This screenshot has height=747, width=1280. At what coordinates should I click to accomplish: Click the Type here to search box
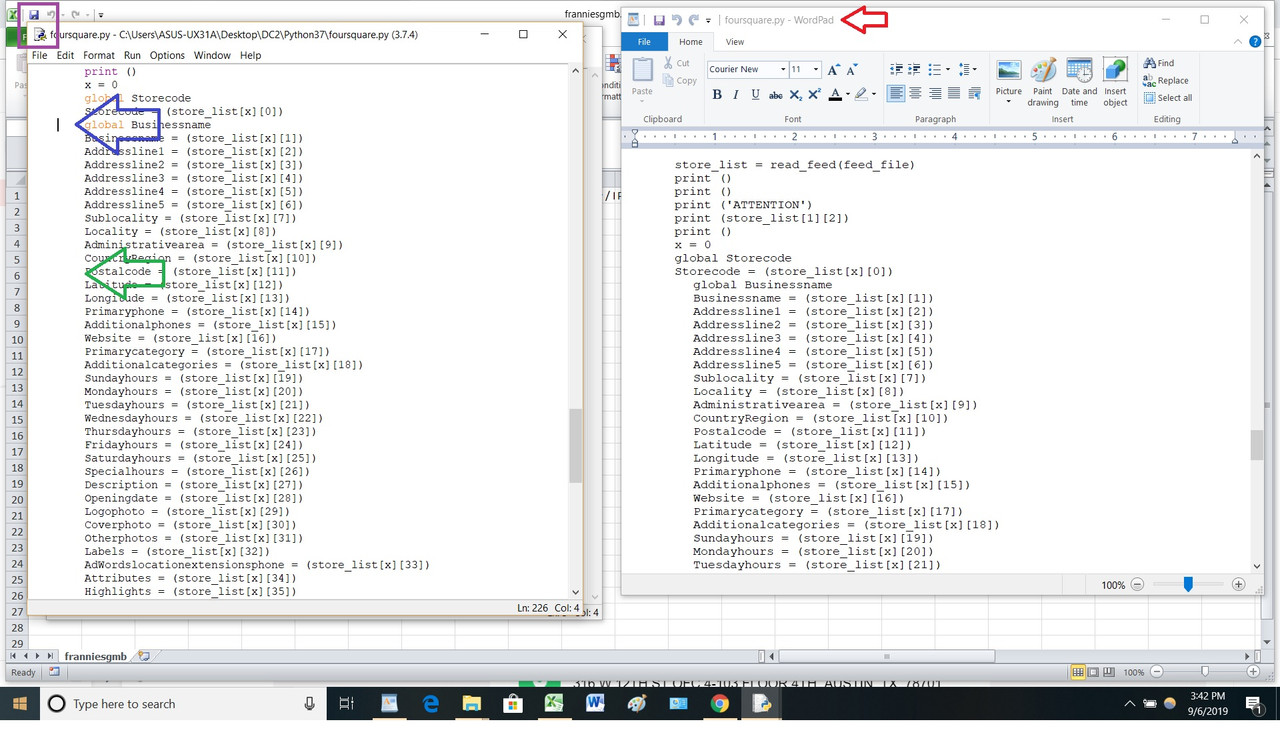pos(184,704)
